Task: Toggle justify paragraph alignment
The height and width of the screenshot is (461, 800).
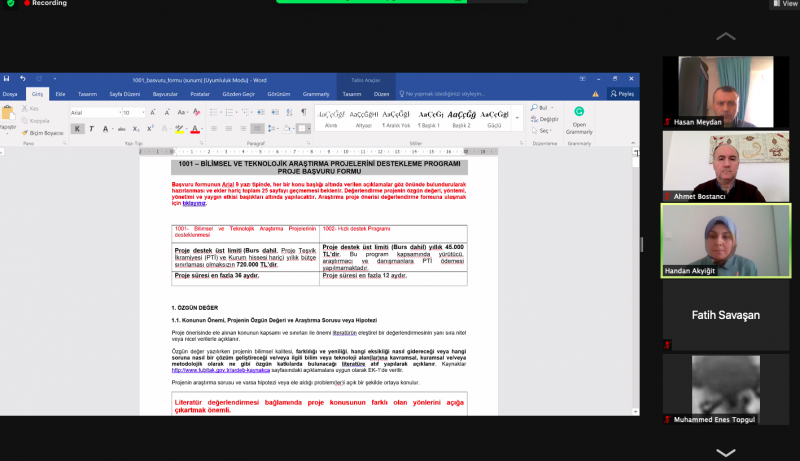Action: point(257,129)
